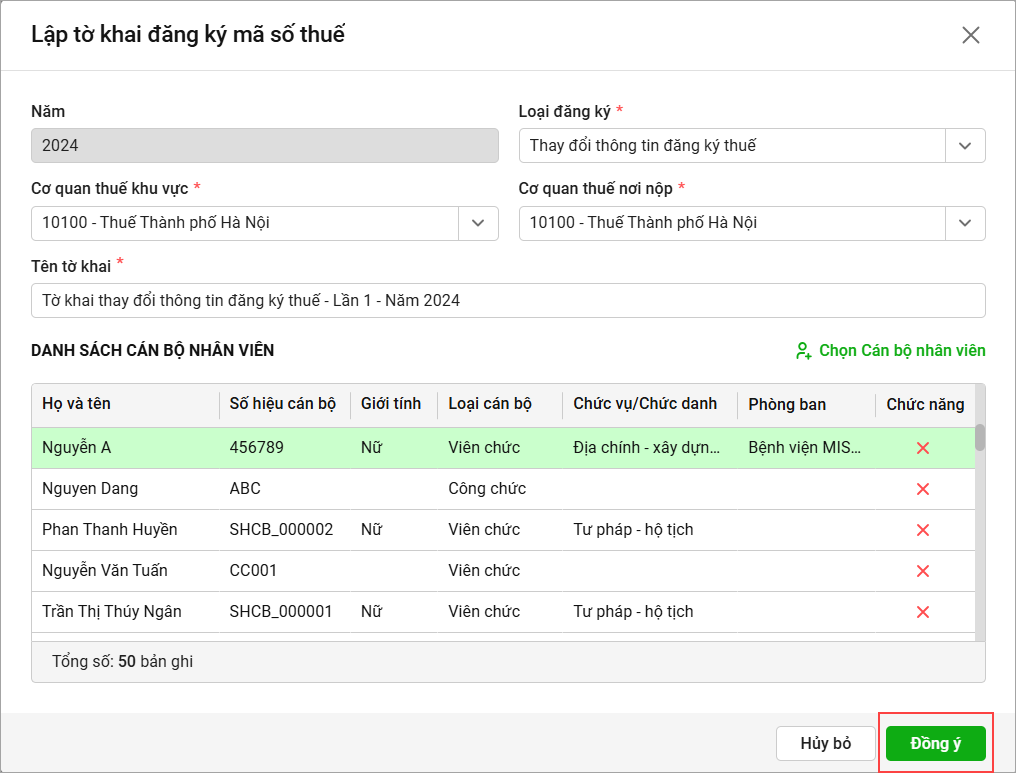
Task: Delete Nguyễn Văn Tuấn row entry
Action: (923, 571)
